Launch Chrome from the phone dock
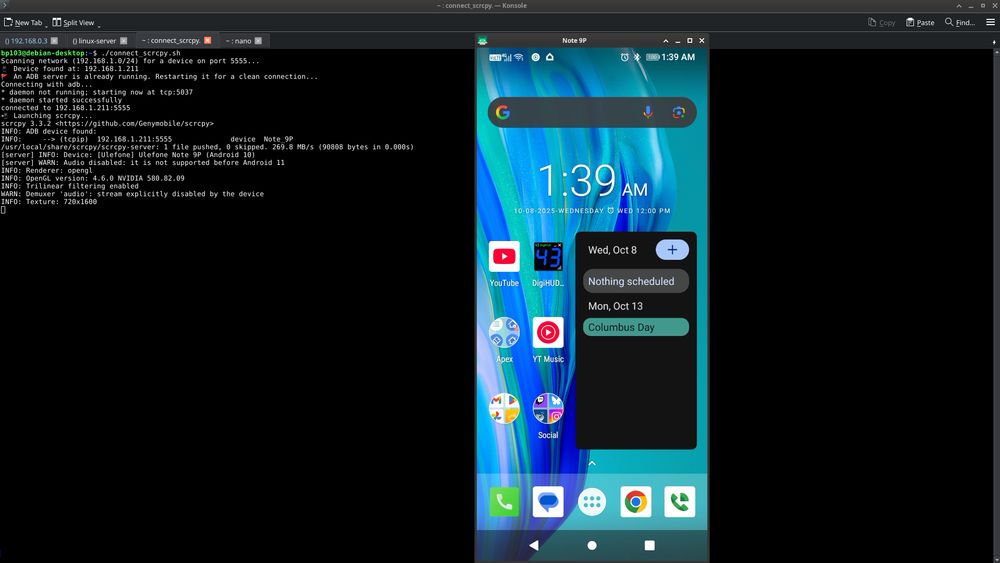The image size is (1000, 563). pyautogui.click(x=636, y=502)
